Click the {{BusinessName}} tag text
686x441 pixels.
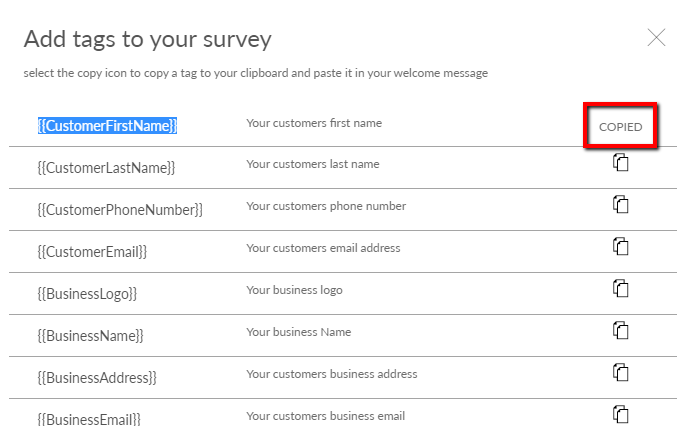pyautogui.click(x=91, y=336)
